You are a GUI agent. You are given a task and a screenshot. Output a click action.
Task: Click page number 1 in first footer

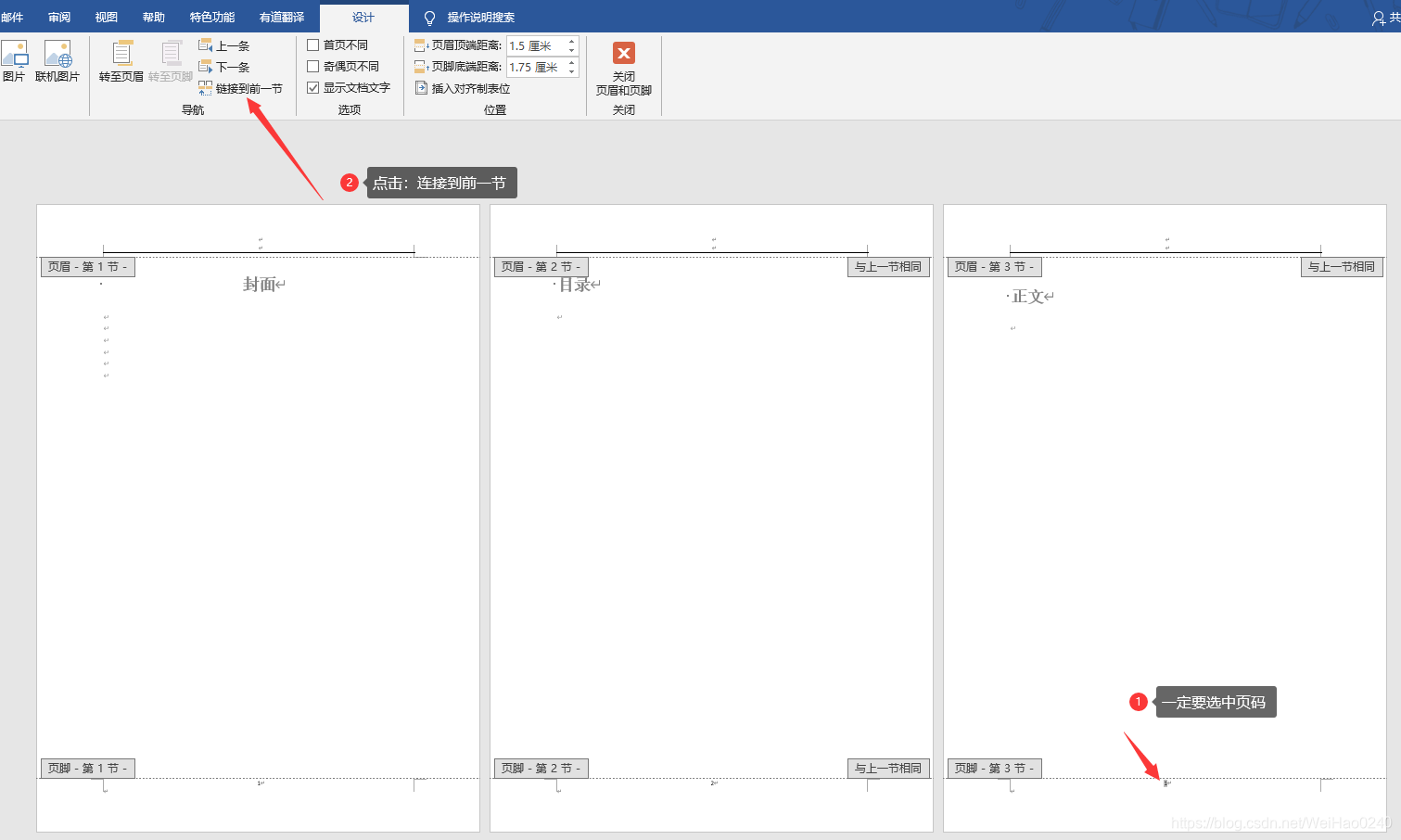coord(259,783)
